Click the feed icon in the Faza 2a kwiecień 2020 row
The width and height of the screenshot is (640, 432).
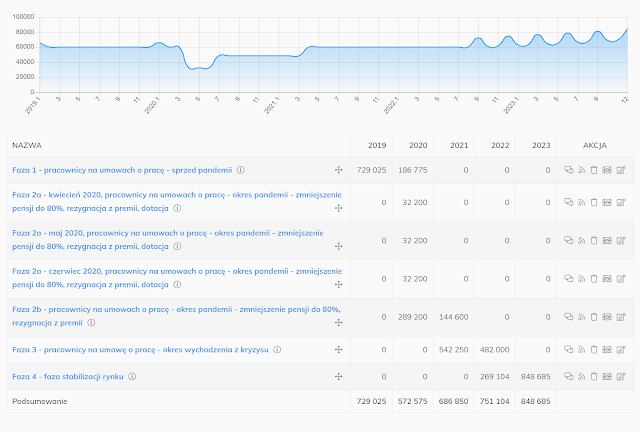582,202
